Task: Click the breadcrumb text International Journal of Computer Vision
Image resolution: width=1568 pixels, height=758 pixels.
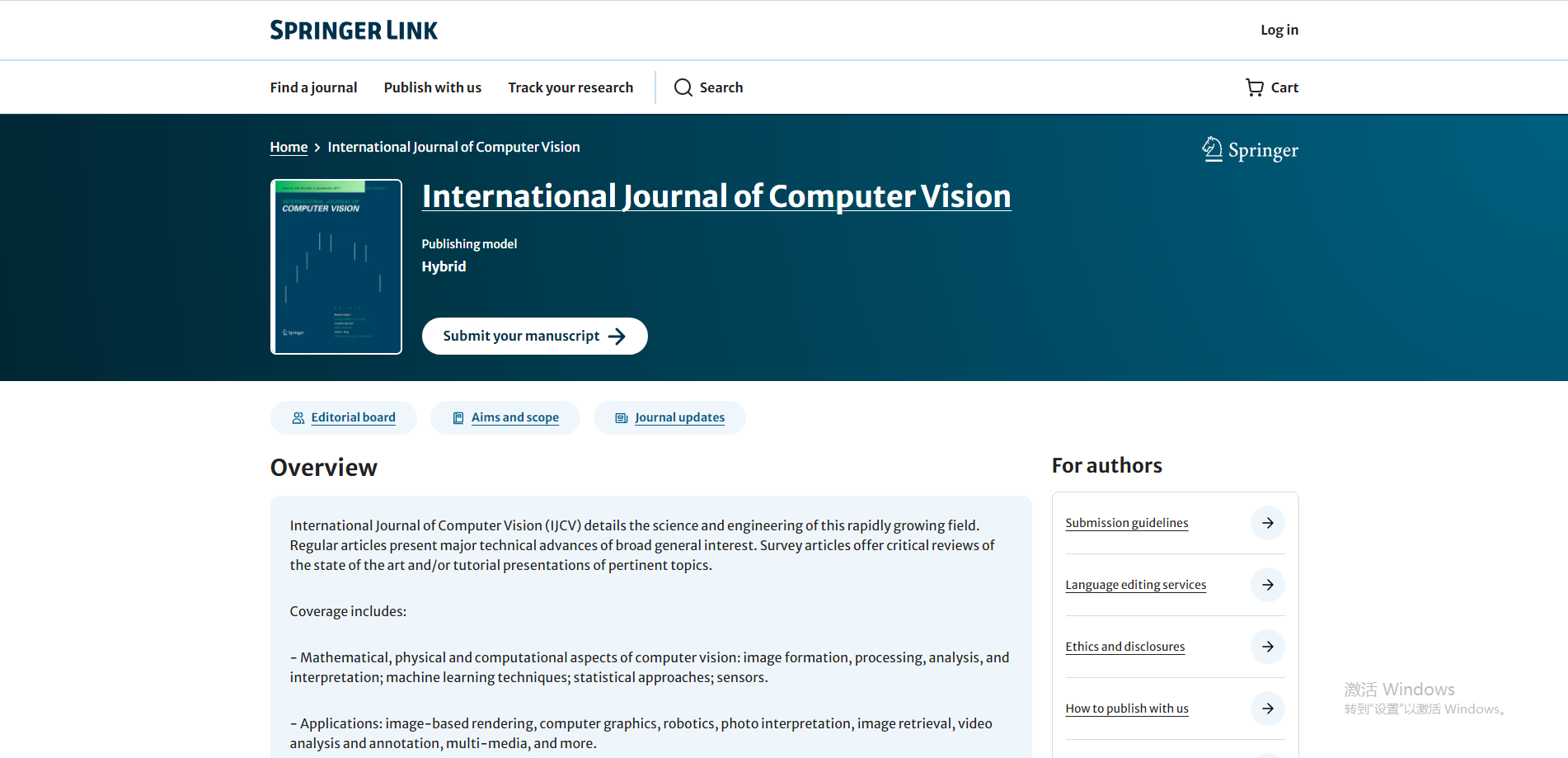Action: pyautogui.click(x=453, y=147)
